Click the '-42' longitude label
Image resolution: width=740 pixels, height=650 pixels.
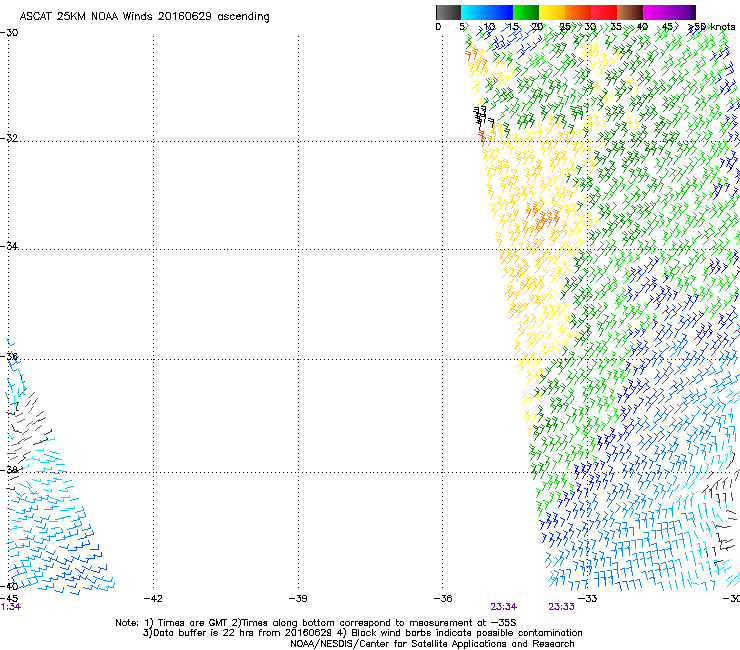(153, 599)
